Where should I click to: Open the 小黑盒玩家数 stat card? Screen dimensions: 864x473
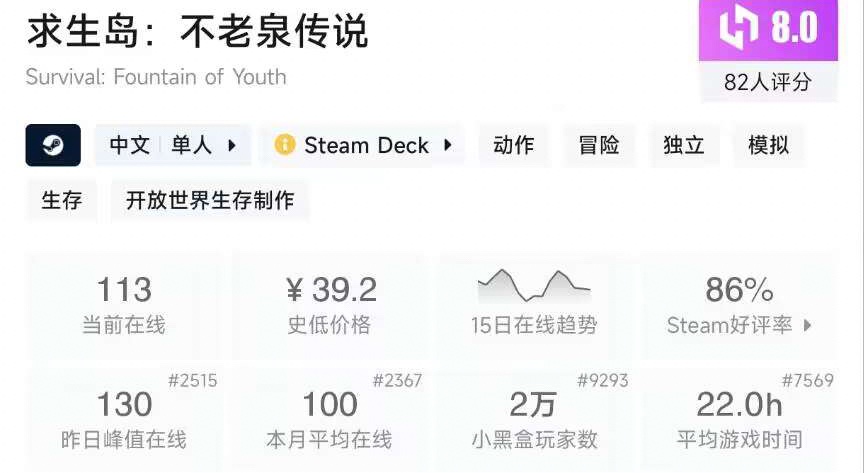tap(534, 420)
